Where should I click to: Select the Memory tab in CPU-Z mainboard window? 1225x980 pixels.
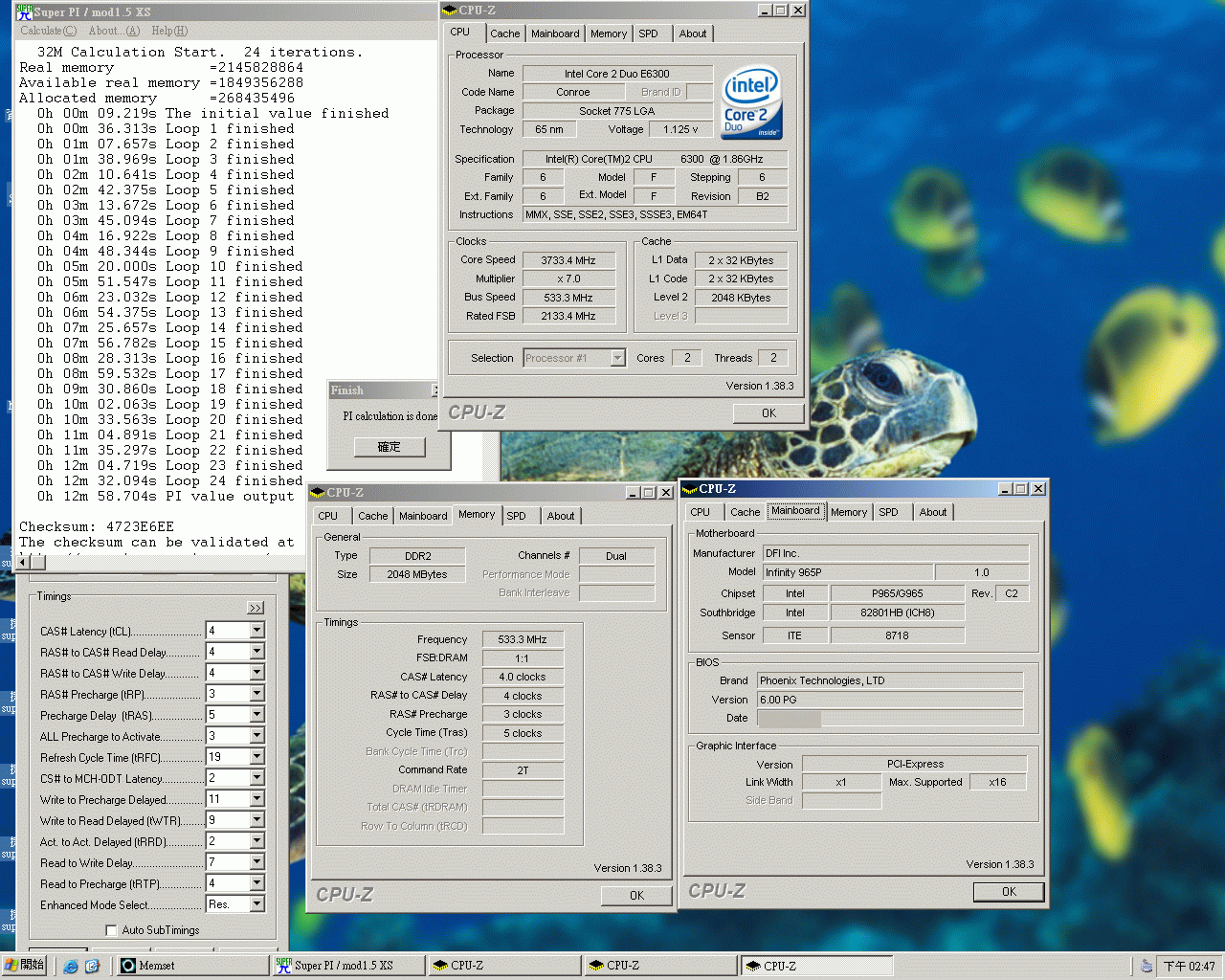[849, 512]
